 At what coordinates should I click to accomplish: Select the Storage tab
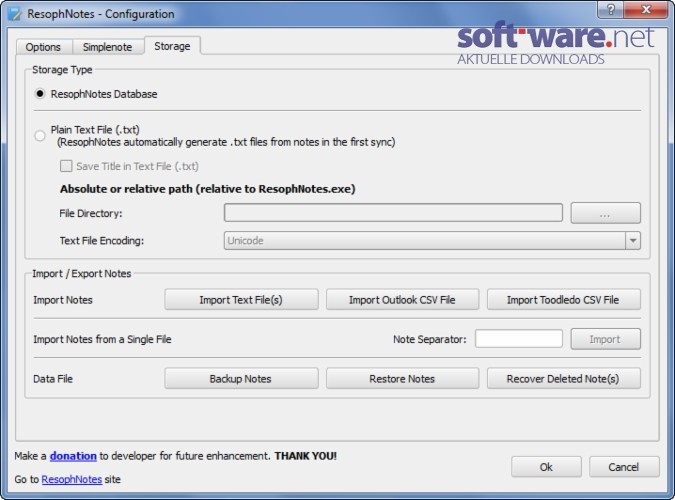[172, 46]
